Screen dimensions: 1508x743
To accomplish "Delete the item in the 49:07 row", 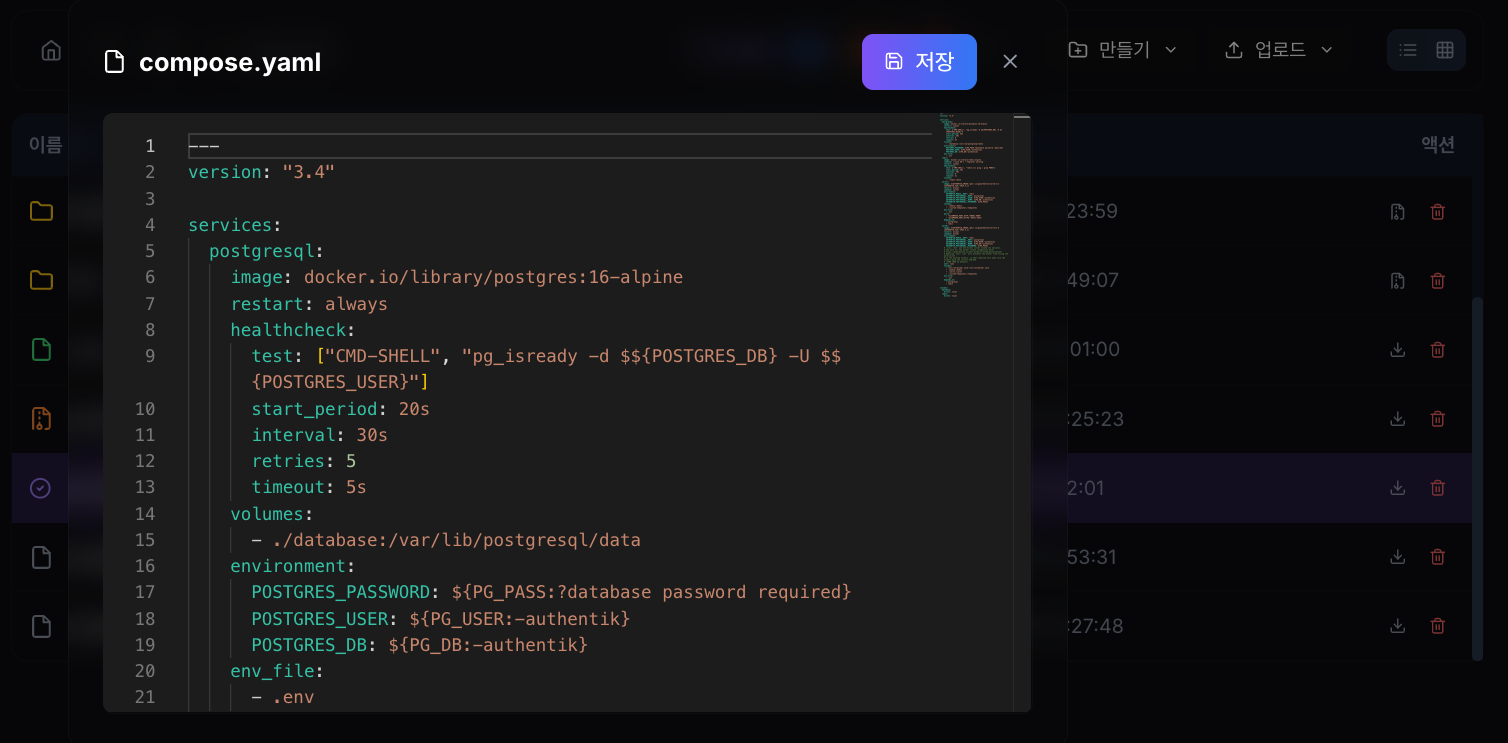I will click(1437, 281).
